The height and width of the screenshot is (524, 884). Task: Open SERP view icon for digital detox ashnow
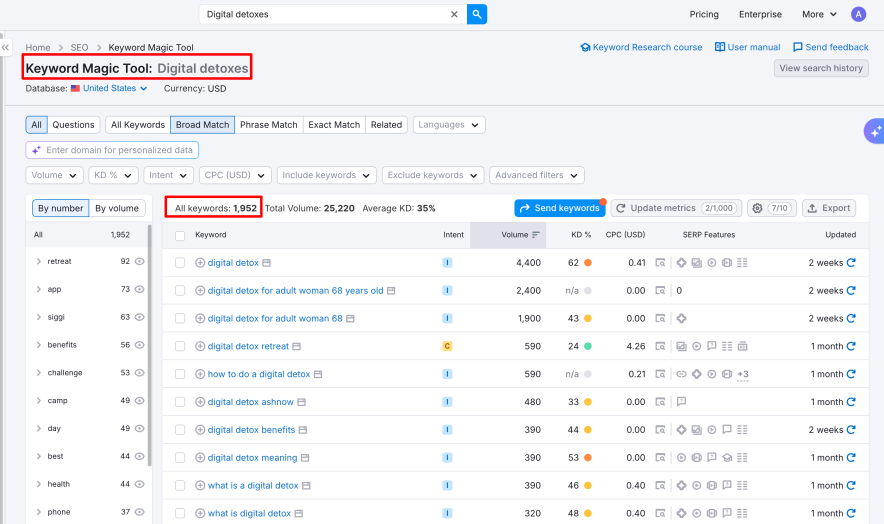pyautogui.click(x=660, y=402)
